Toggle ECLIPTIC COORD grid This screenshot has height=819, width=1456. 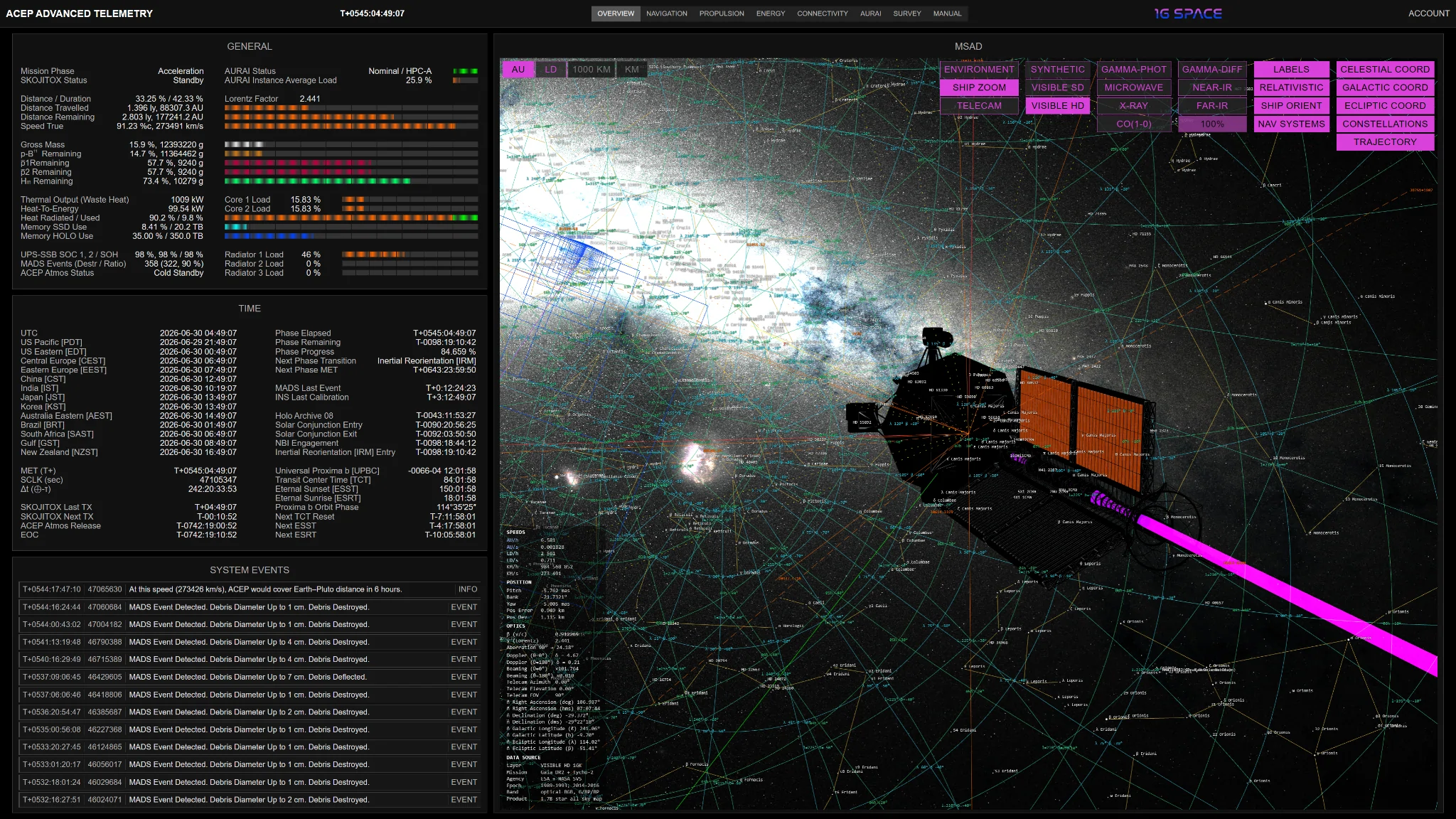(x=1385, y=106)
